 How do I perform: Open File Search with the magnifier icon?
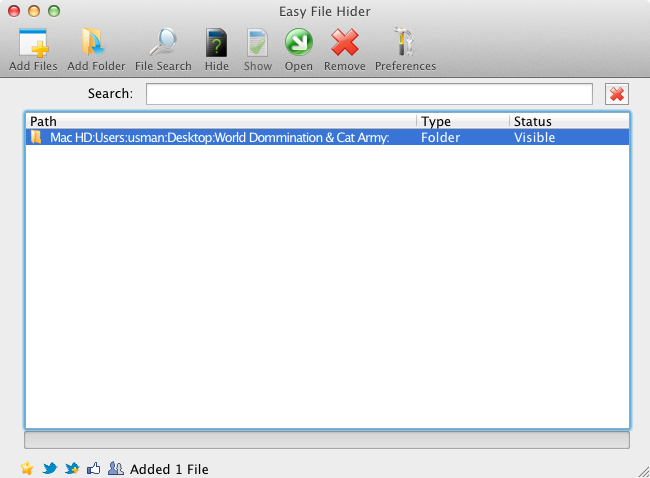coord(163,42)
